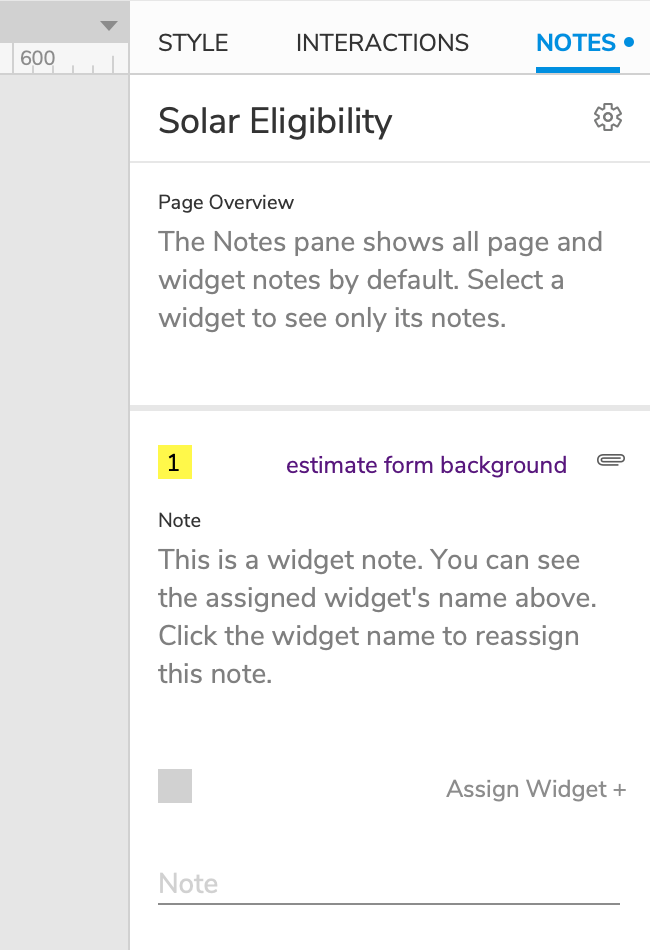Screen dimensions: 650x950
Task: Edit the Page Overview description text
Action: pyautogui.click(x=380, y=280)
